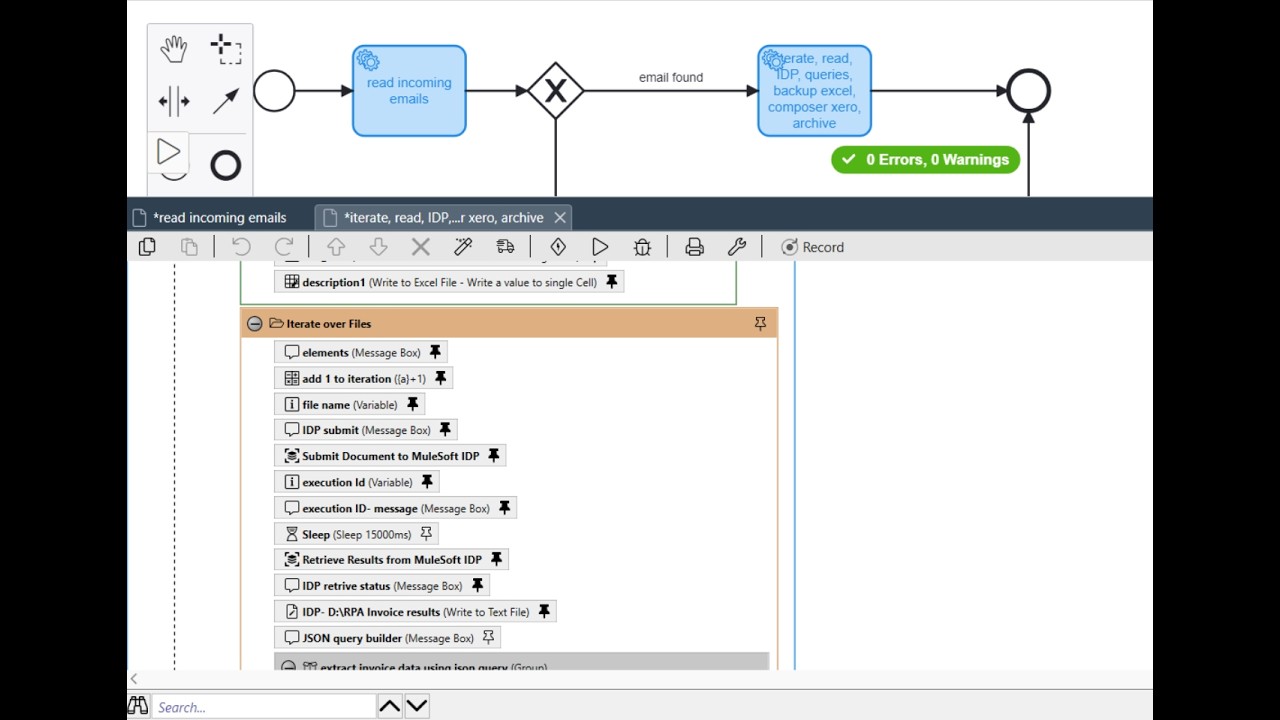Image resolution: width=1280 pixels, height=720 pixels.
Task: Select Submit Document to MuleSoft IDP step
Action: (390, 456)
